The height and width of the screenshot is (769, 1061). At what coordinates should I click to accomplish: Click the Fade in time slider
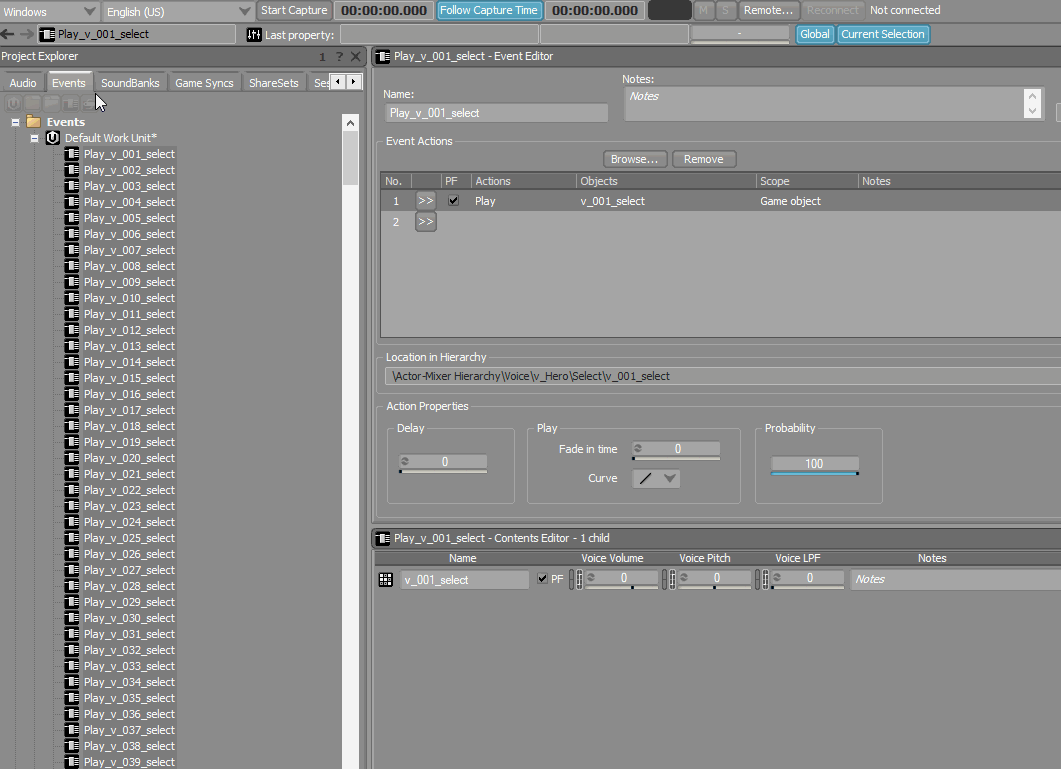676,451
